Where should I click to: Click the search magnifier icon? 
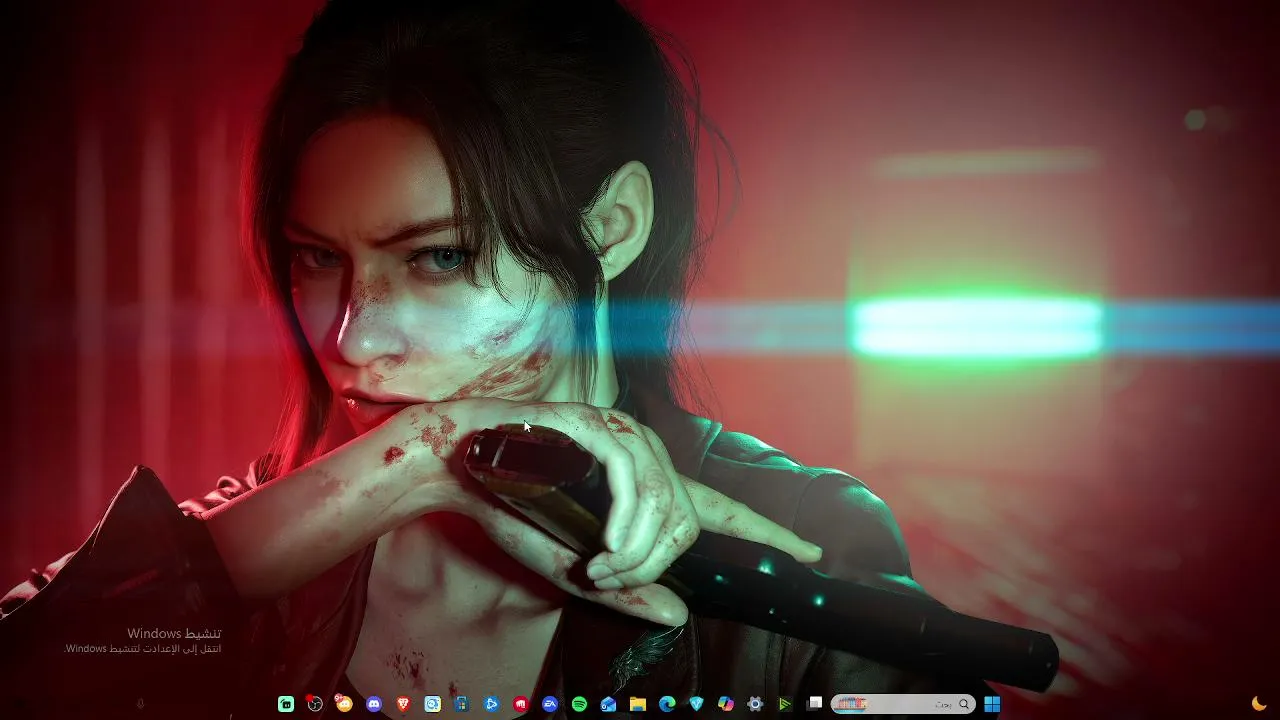click(x=964, y=704)
